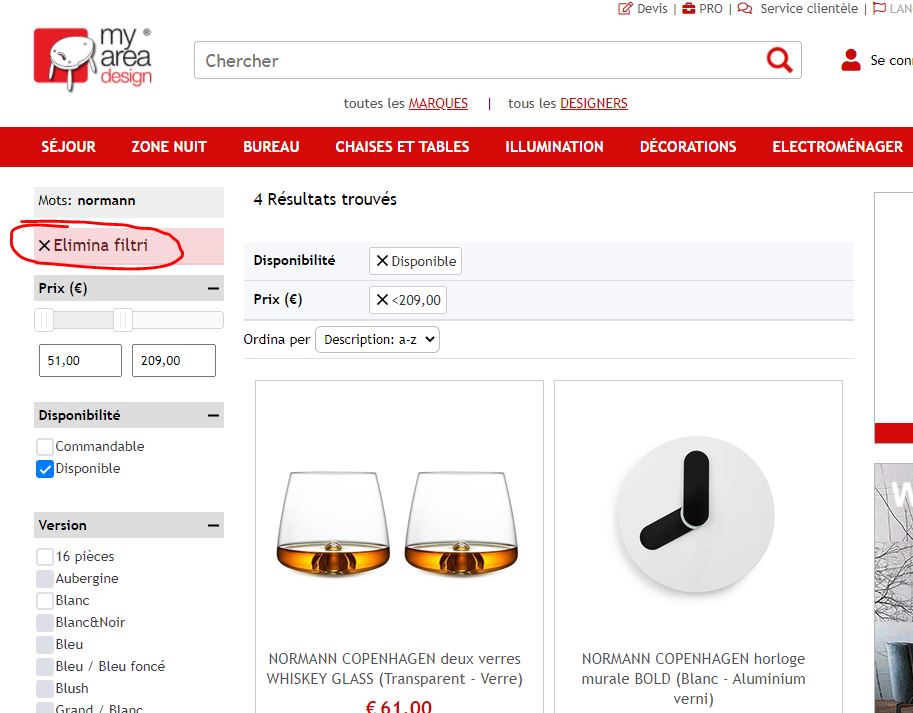
Task: Open the Devis link
Action: click(x=652, y=9)
